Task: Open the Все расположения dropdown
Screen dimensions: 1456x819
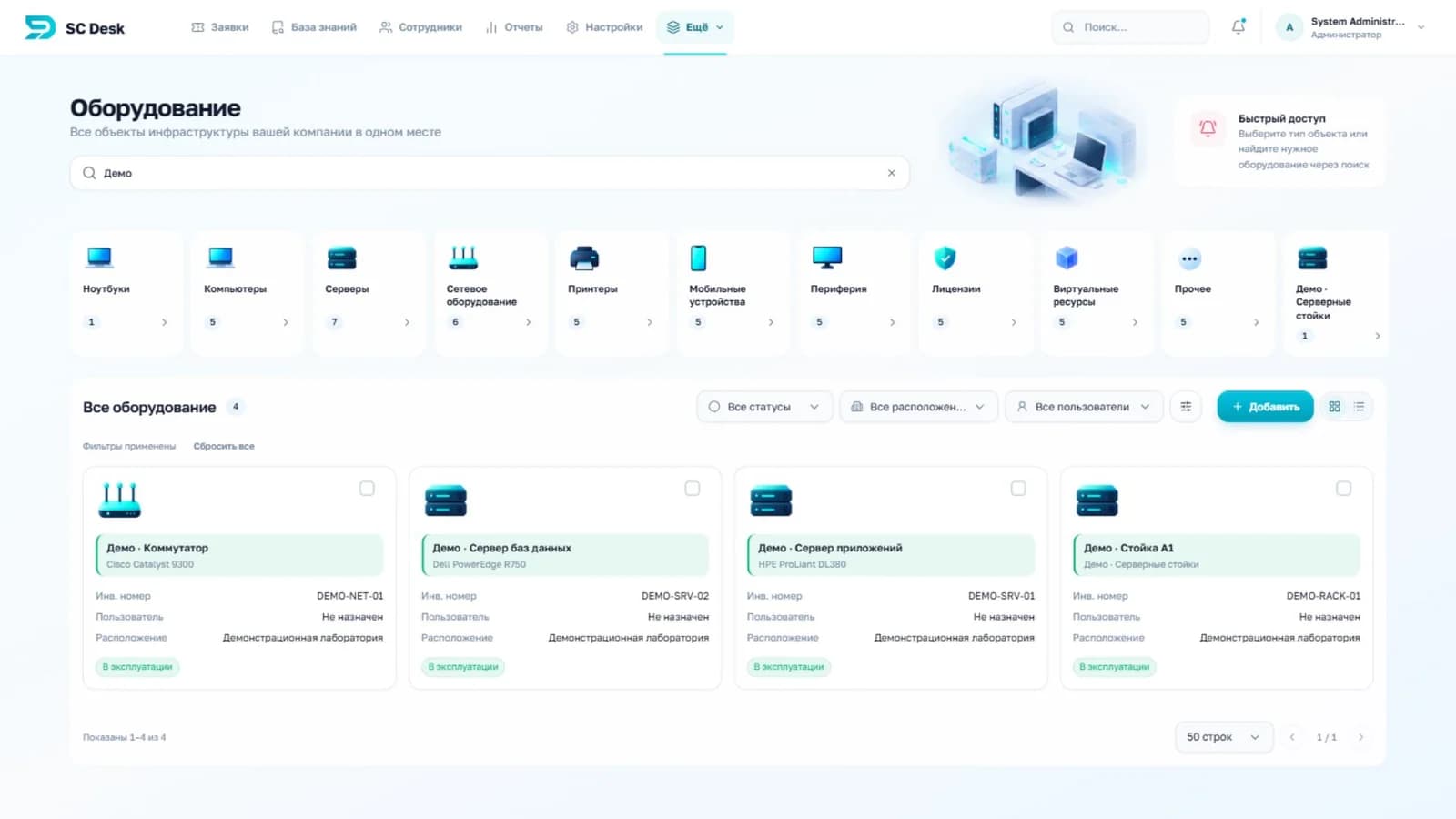Action: (918, 407)
